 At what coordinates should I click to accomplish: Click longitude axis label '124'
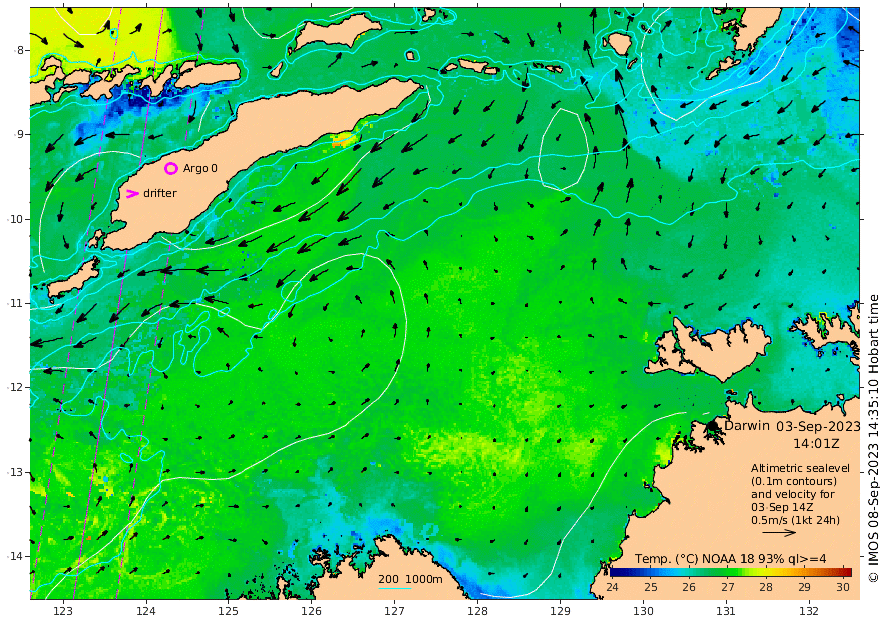pos(146,611)
